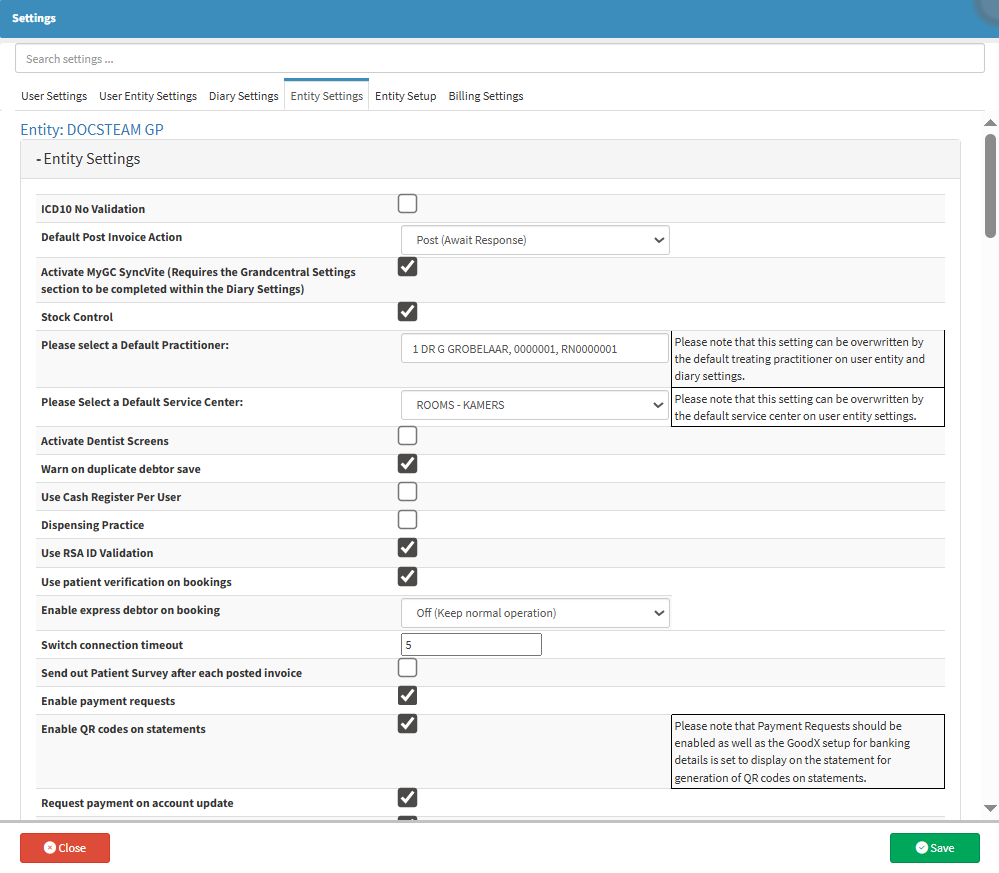
Task: Enable Use Cash Register Per User
Action: pyautogui.click(x=407, y=492)
